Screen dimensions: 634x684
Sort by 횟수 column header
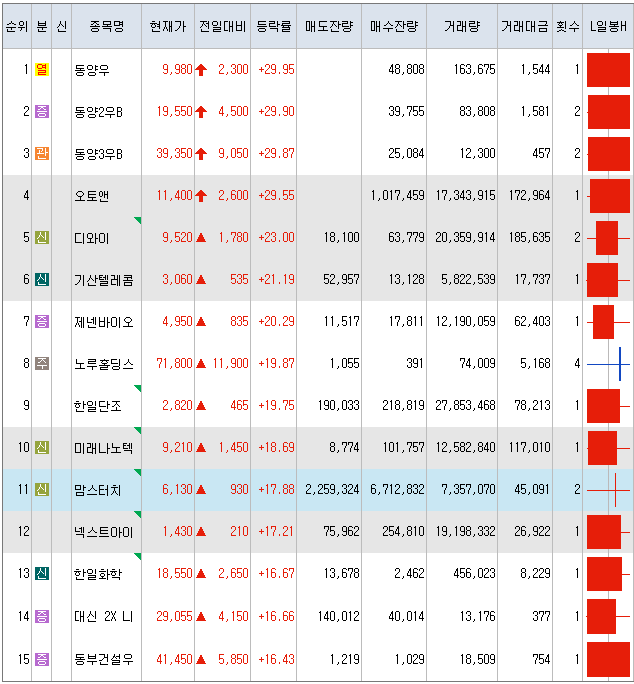(x=568, y=27)
